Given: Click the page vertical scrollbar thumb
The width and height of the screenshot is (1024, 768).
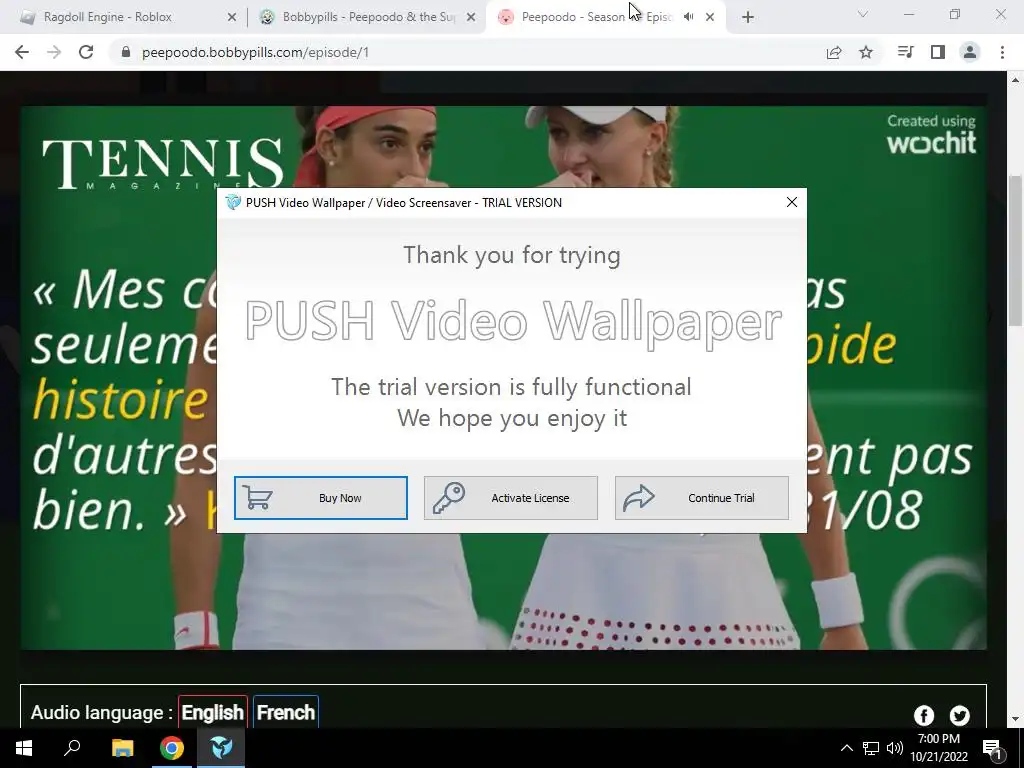Looking at the screenshot, I should (x=1015, y=250).
